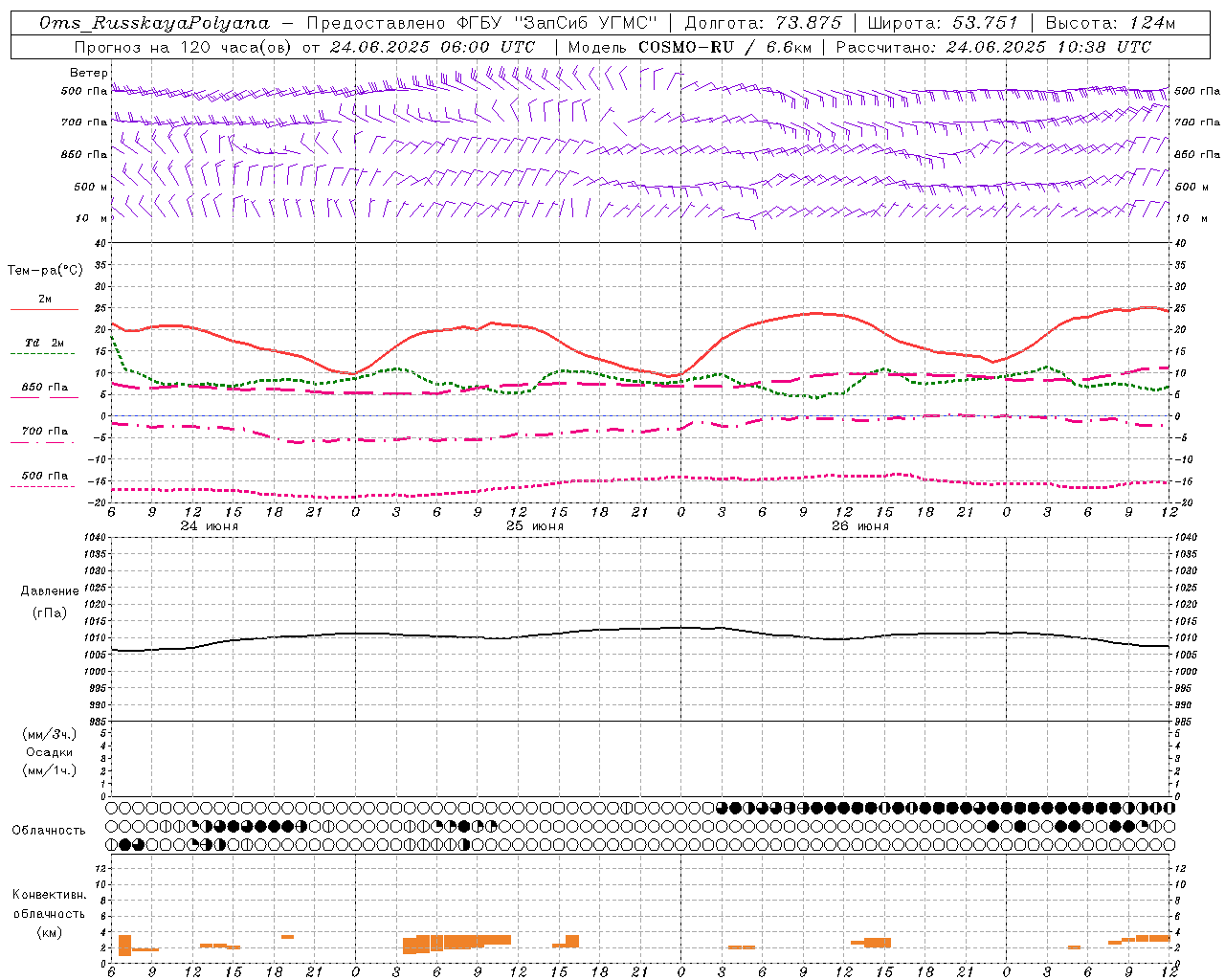The width and height of the screenshot is (1225, 980).
Task: Click the Осадки precipitation label
Action: point(50,752)
